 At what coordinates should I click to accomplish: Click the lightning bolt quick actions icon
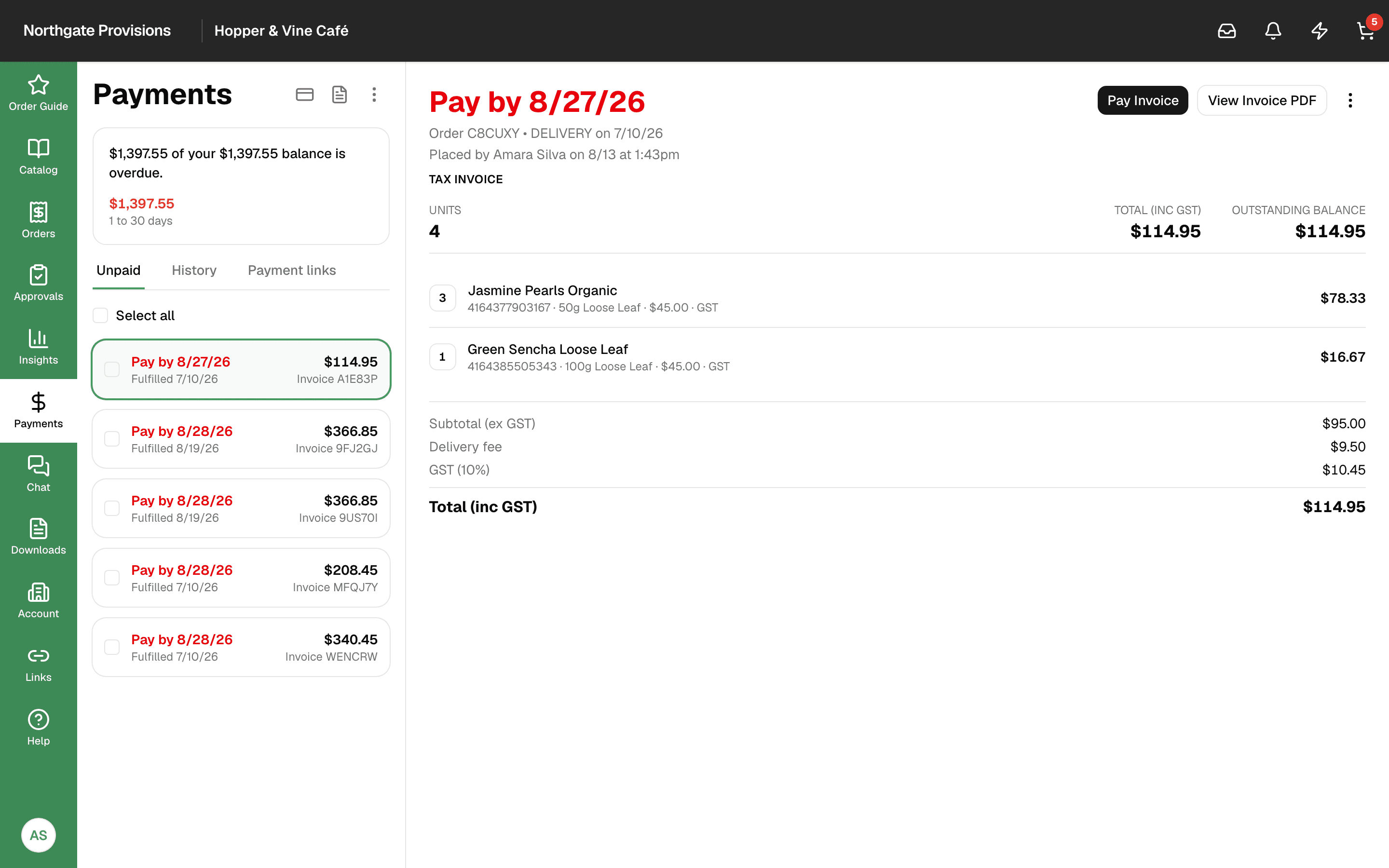pyautogui.click(x=1320, y=31)
